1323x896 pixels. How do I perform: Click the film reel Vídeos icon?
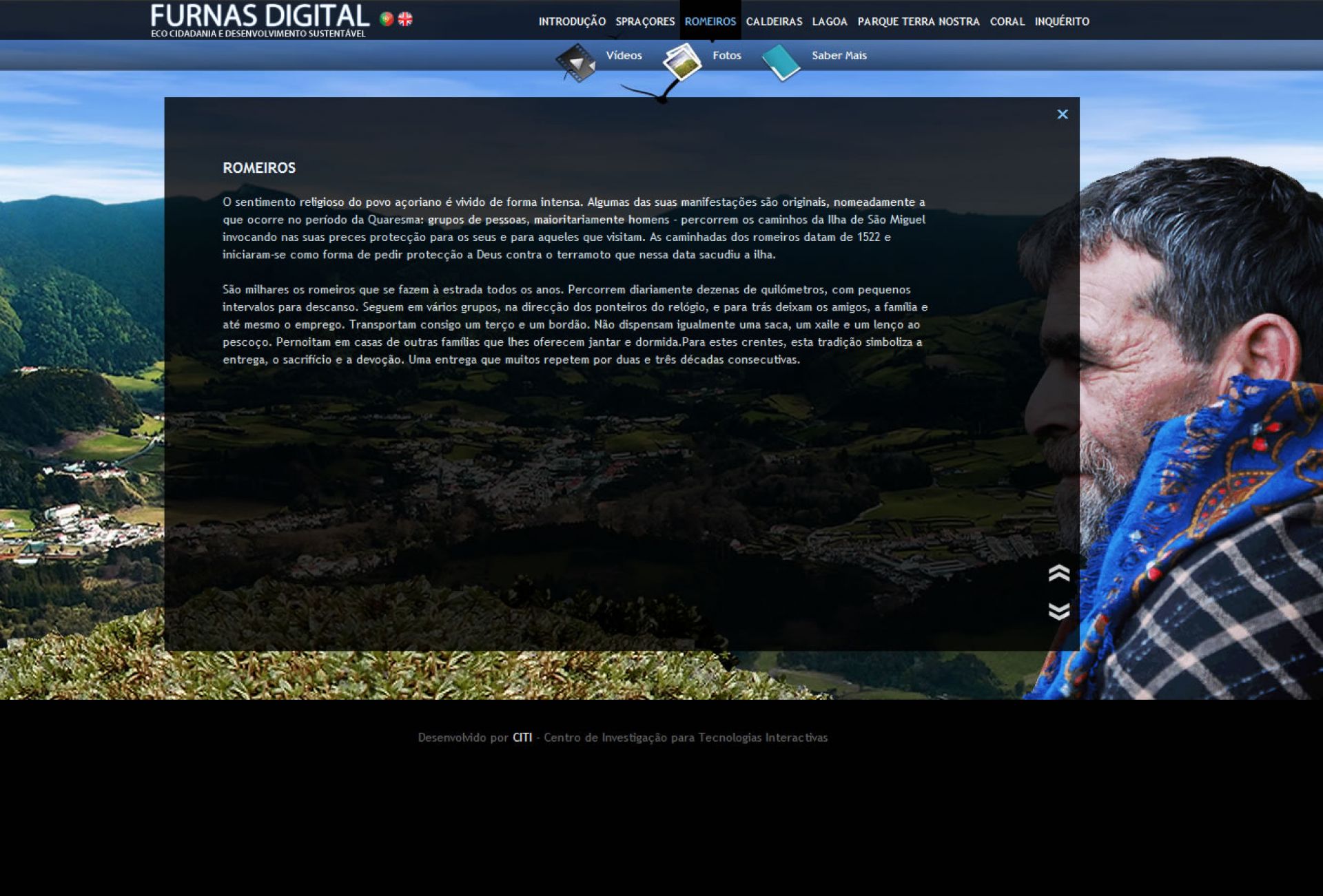[x=576, y=63]
